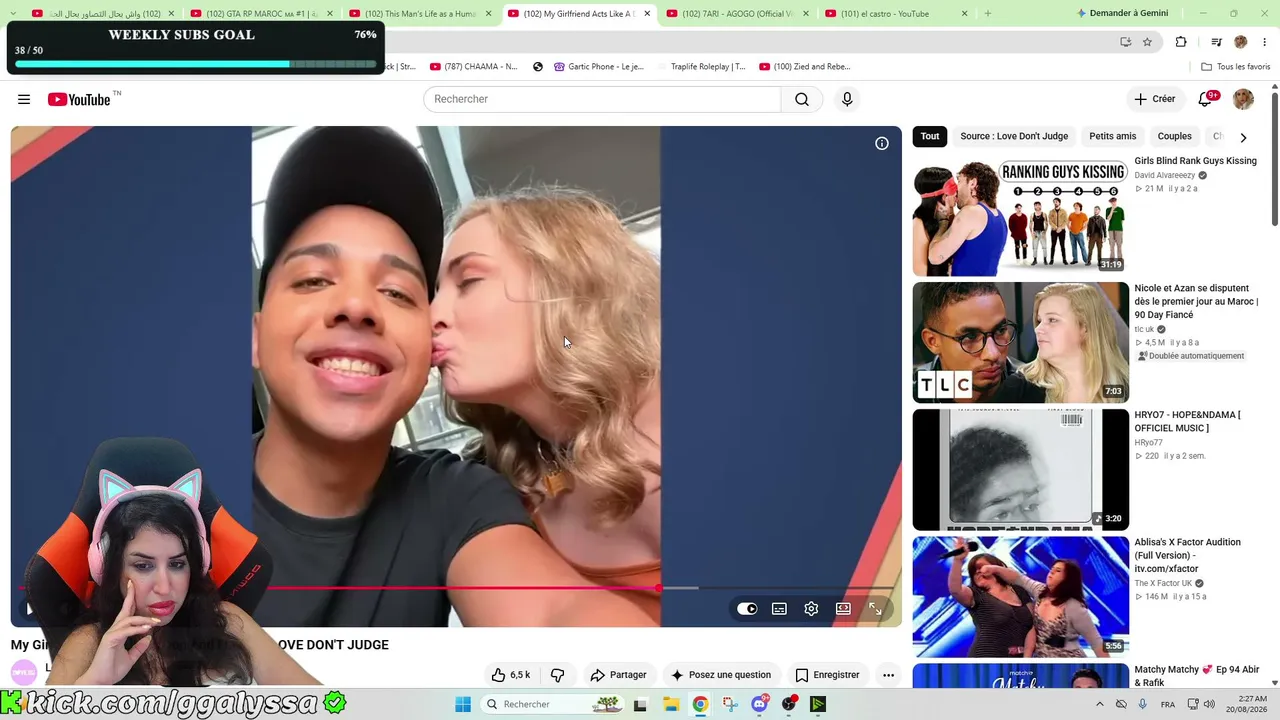Click Posez une question button
1280x720 pixels.
pyautogui.click(x=721, y=675)
